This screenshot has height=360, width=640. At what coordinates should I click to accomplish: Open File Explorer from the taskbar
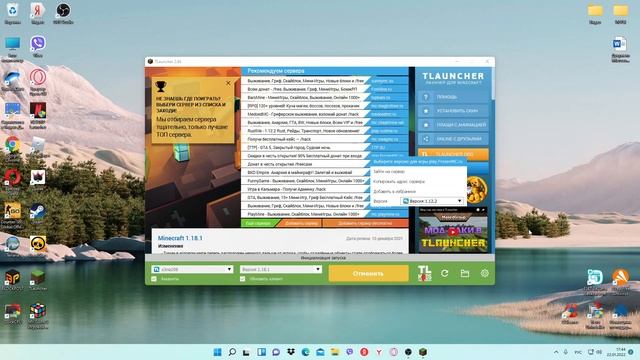tap(335, 352)
